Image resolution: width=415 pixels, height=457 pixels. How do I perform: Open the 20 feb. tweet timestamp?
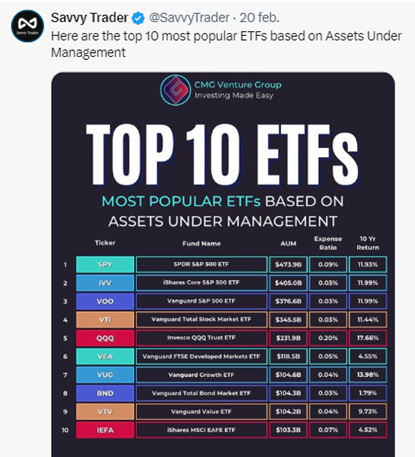click(259, 18)
